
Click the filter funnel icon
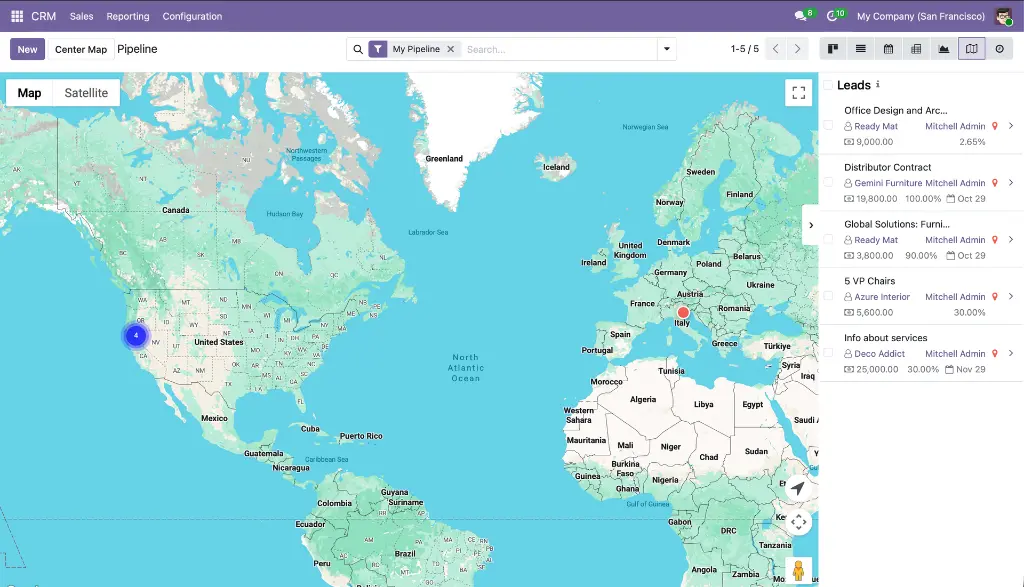[378, 49]
